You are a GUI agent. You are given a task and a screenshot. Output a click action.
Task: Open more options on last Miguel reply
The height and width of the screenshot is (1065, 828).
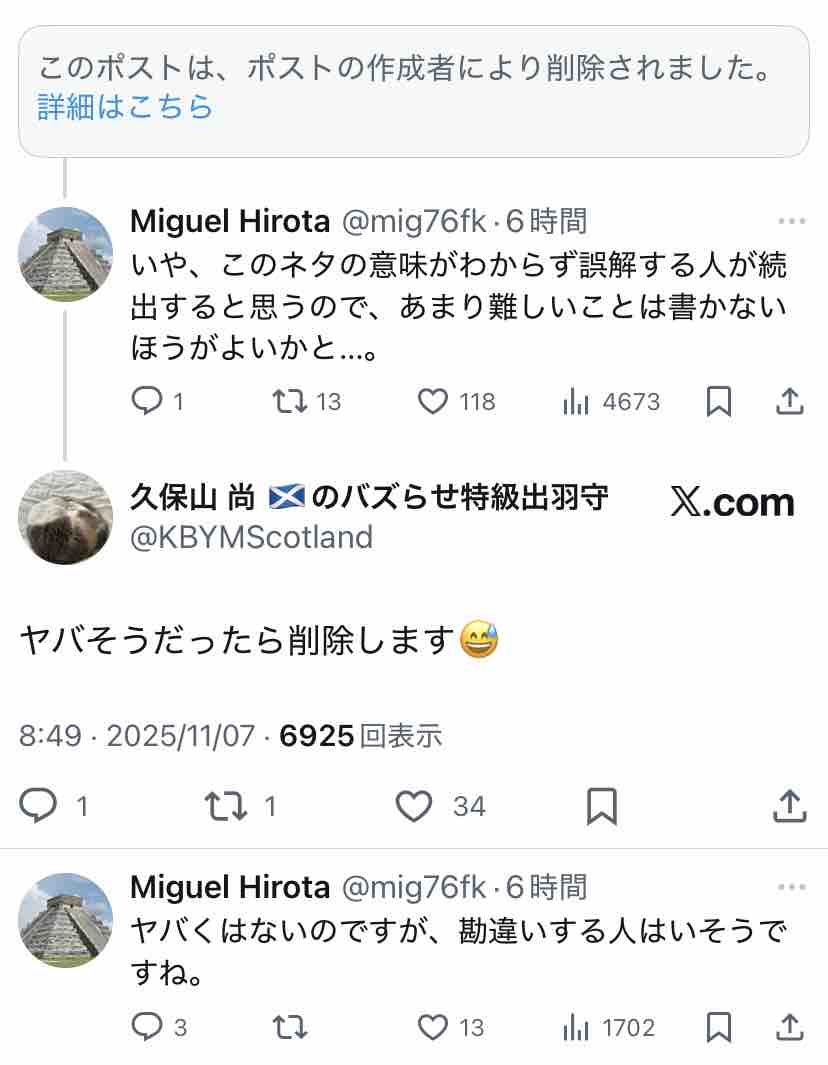click(791, 887)
